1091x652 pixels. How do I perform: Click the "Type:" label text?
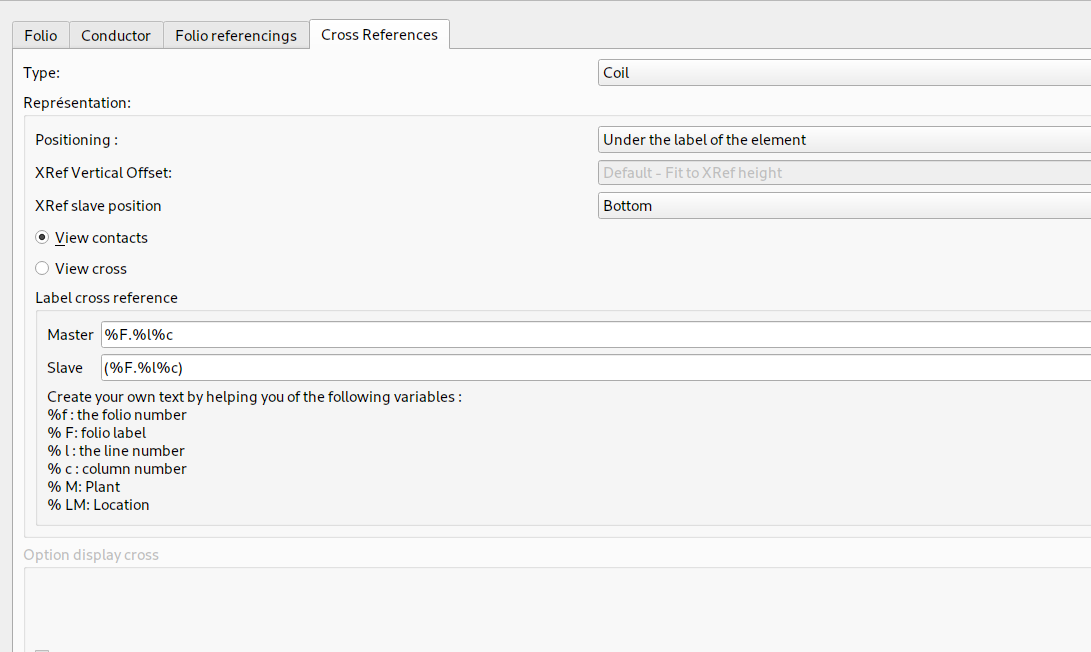click(42, 73)
